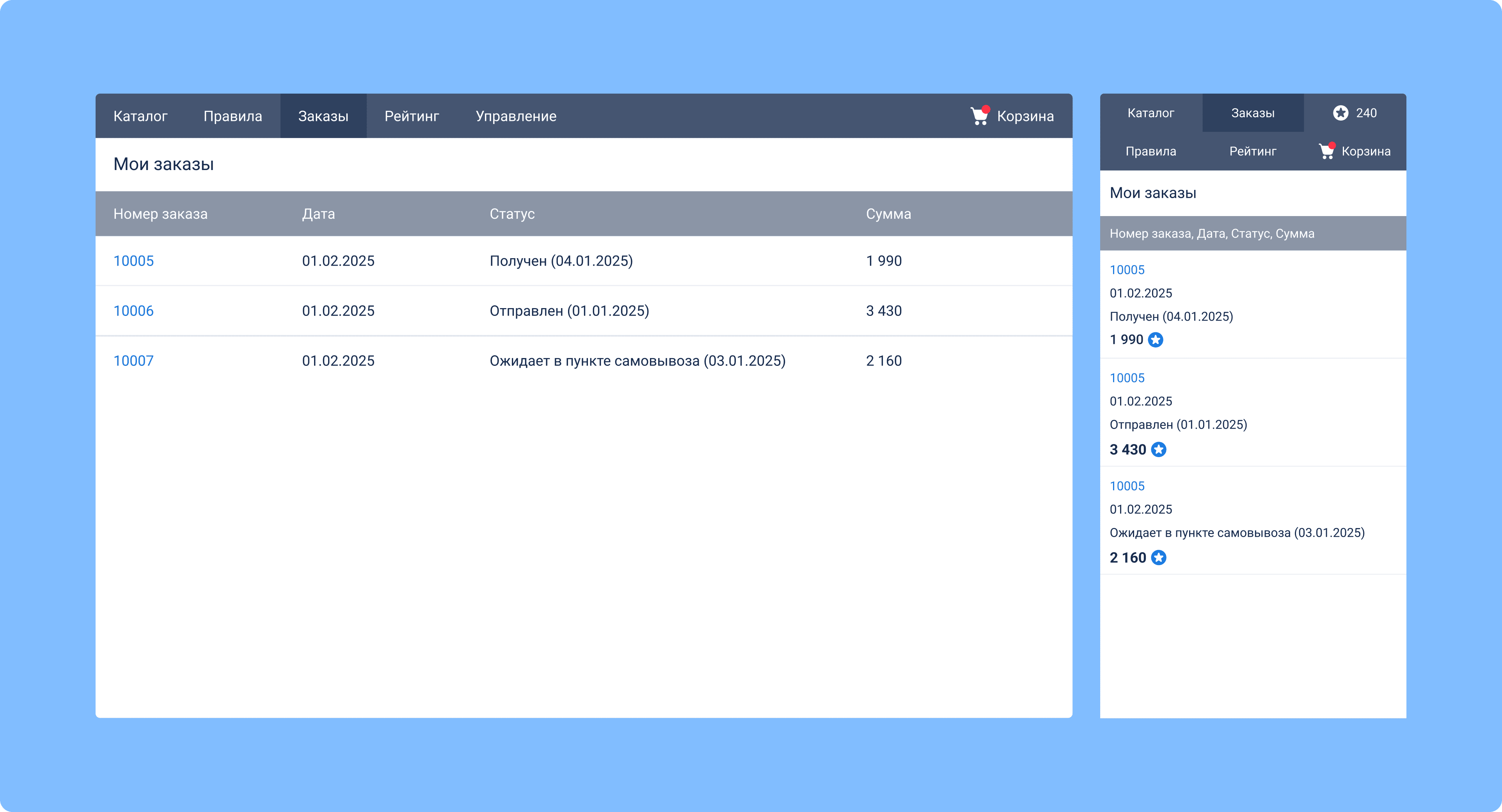This screenshot has height=812, width=1502.
Task: Click the Дата column header
Action: click(x=318, y=214)
